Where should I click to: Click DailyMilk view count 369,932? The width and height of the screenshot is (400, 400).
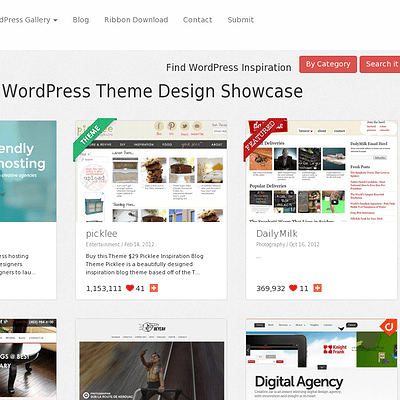click(271, 288)
